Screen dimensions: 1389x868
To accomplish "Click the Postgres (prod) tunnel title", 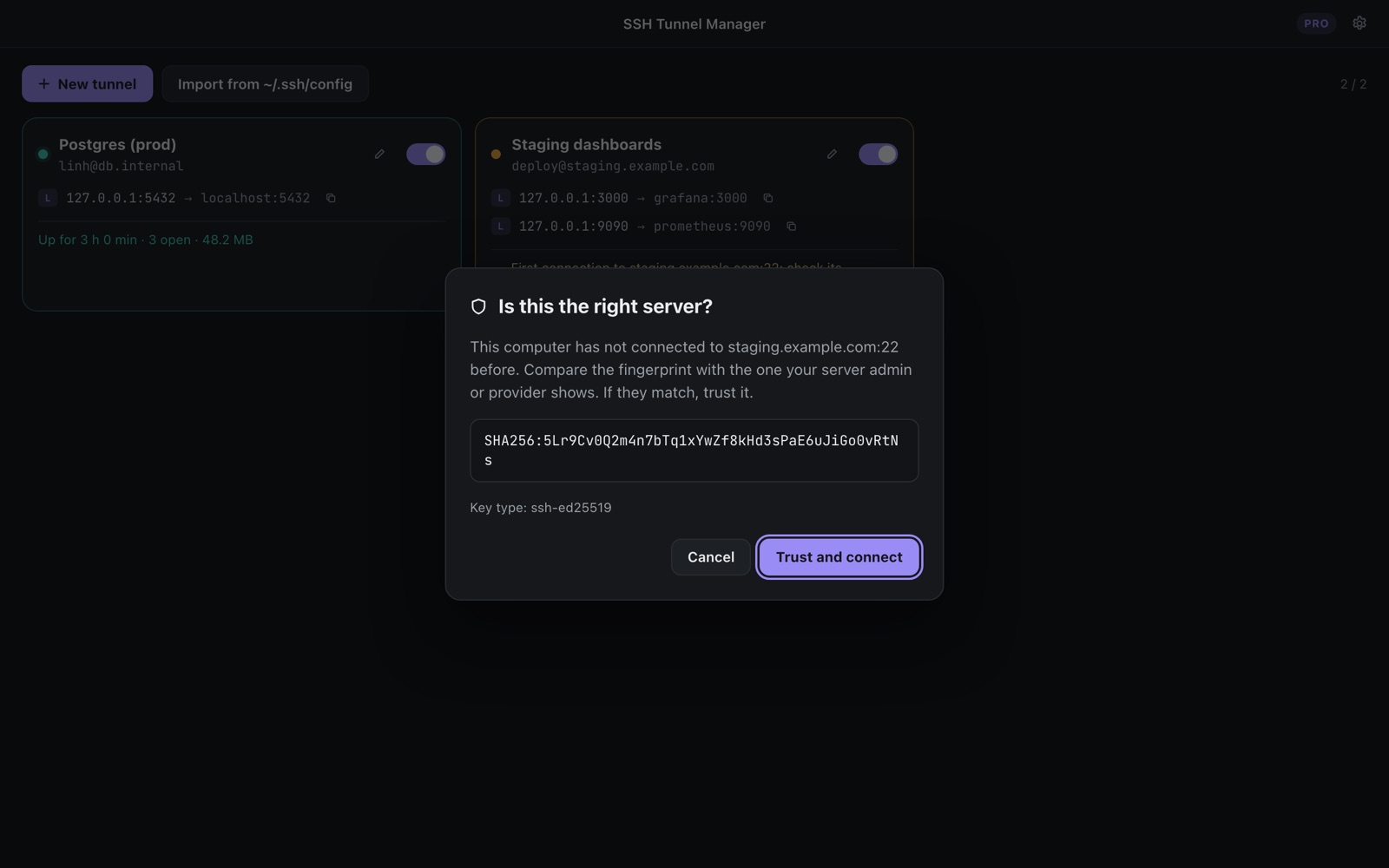I will [117, 145].
